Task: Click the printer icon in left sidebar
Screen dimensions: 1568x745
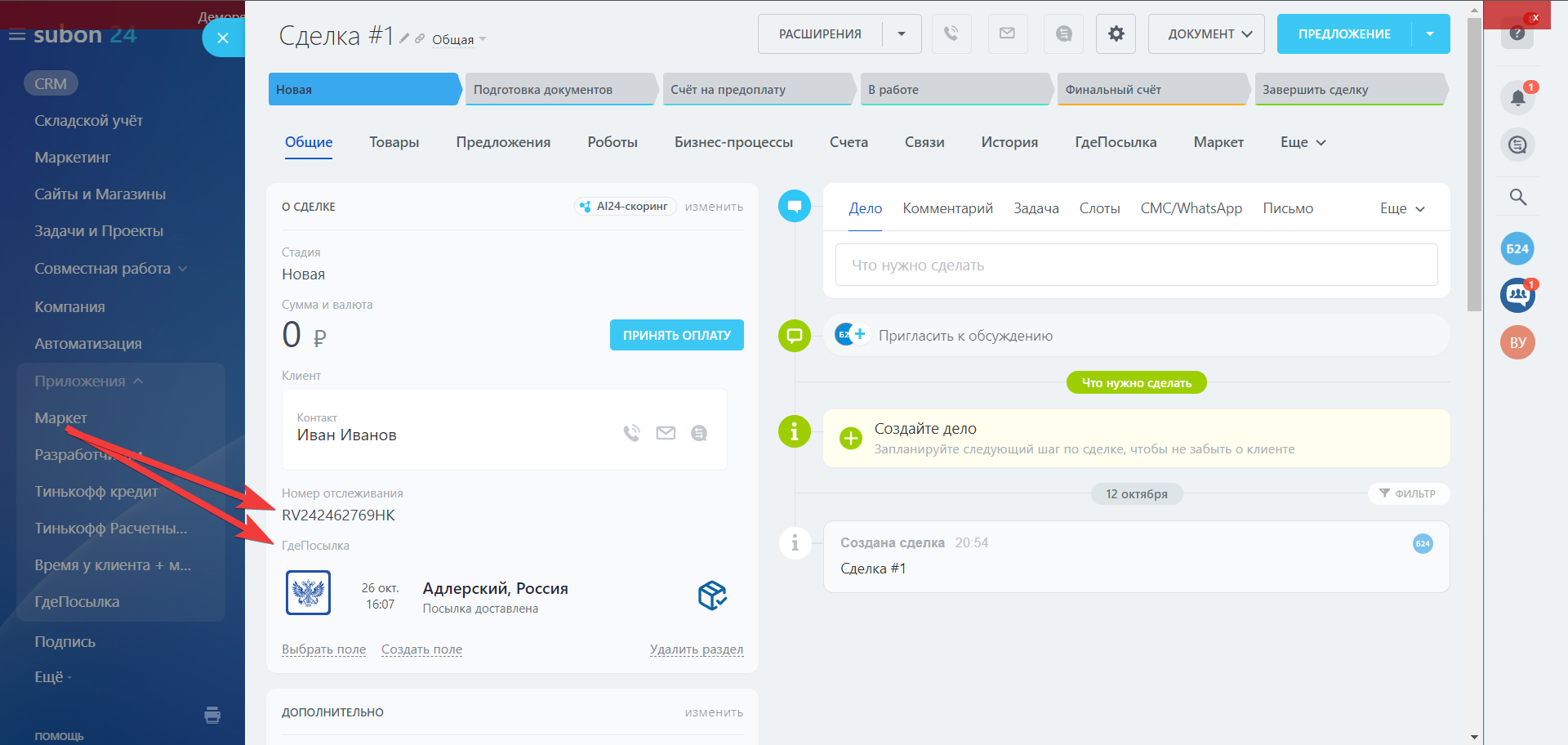Action: [212, 716]
